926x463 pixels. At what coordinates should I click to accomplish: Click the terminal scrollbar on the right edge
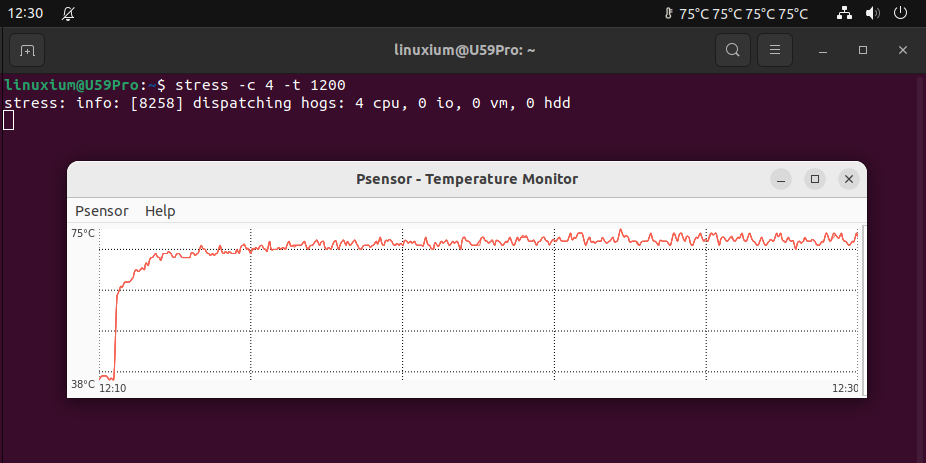pyautogui.click(x=920, y=269)
